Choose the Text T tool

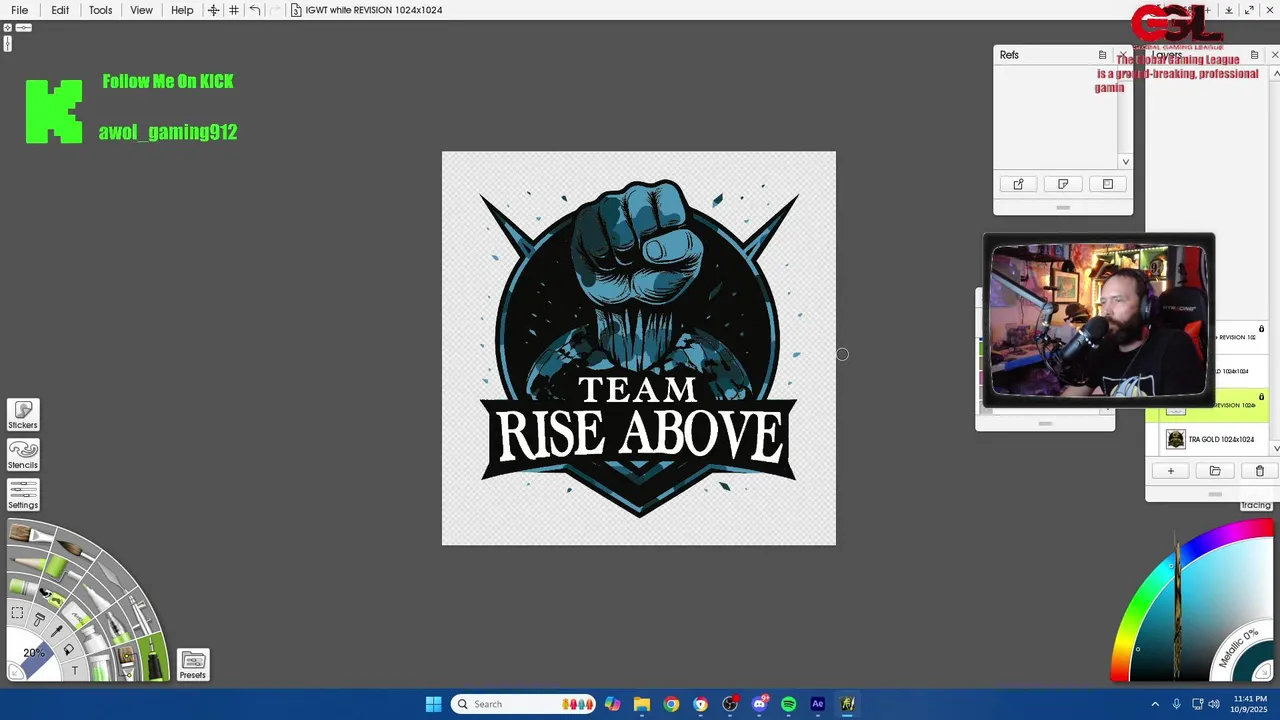click(x=75, y=670)
